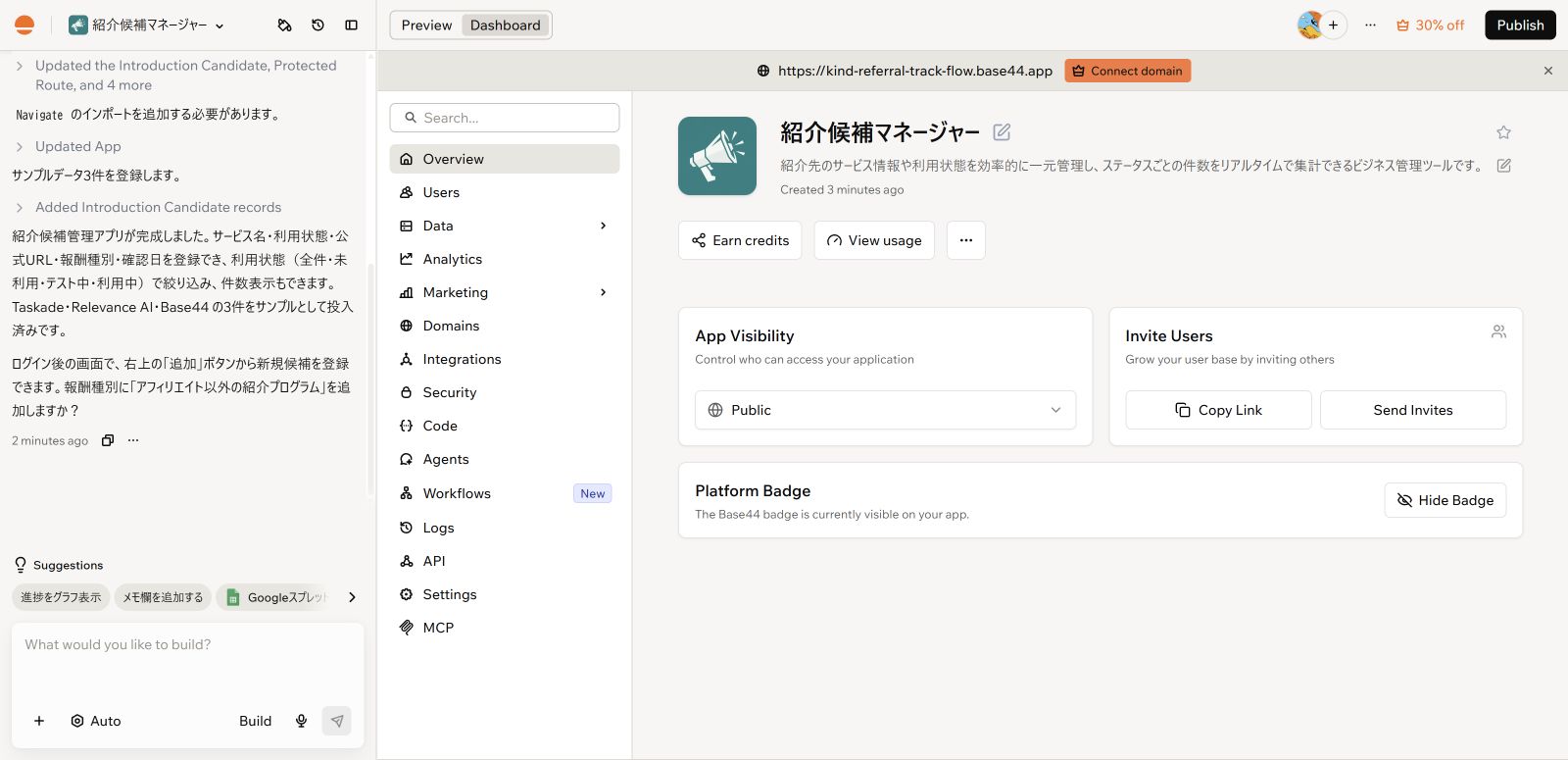Switch to the Dashboard tab

(x=505, y=25)
